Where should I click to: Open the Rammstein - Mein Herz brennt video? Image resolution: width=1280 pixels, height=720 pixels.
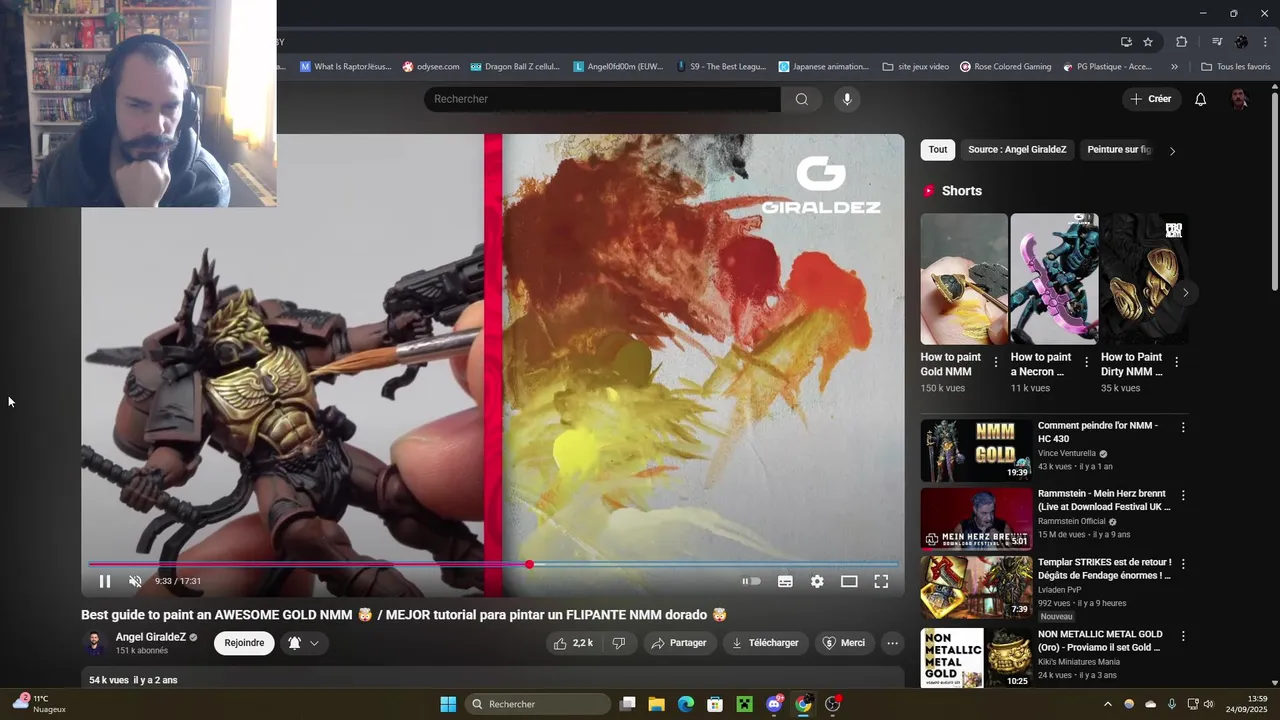(1103, 500)
